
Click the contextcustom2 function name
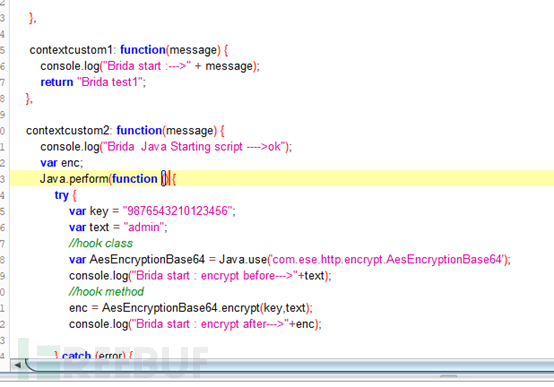coord(67,130)
